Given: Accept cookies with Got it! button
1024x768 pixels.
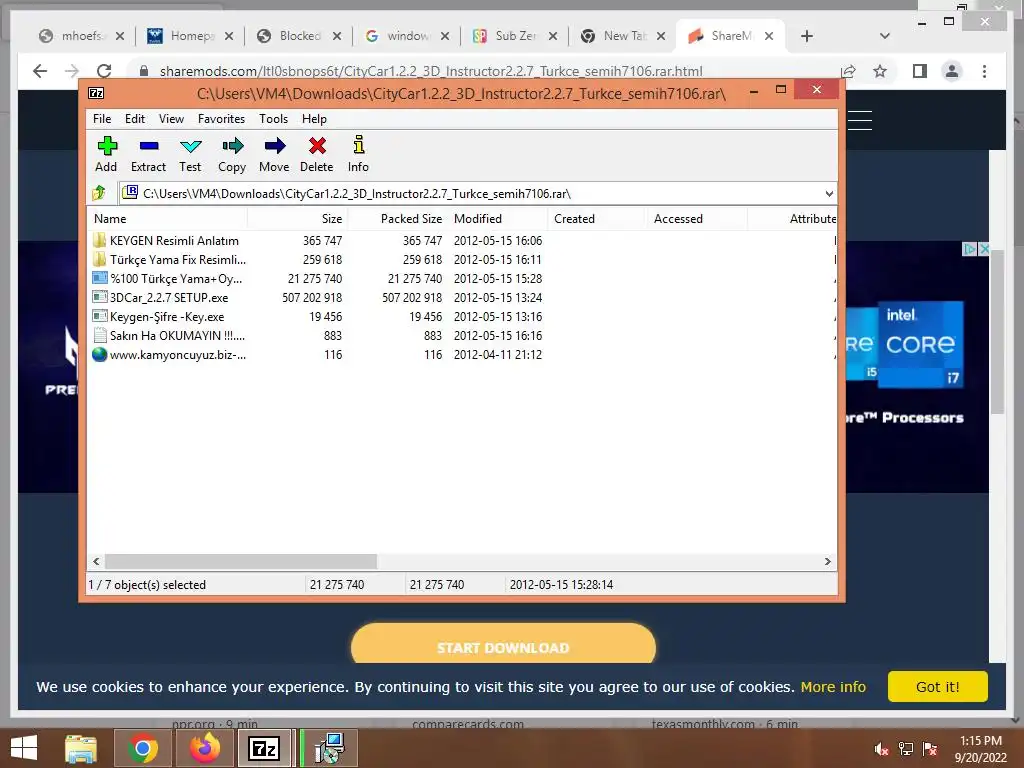Looking at the screenshot, I should pyautogui.click(x=937, y=686).
